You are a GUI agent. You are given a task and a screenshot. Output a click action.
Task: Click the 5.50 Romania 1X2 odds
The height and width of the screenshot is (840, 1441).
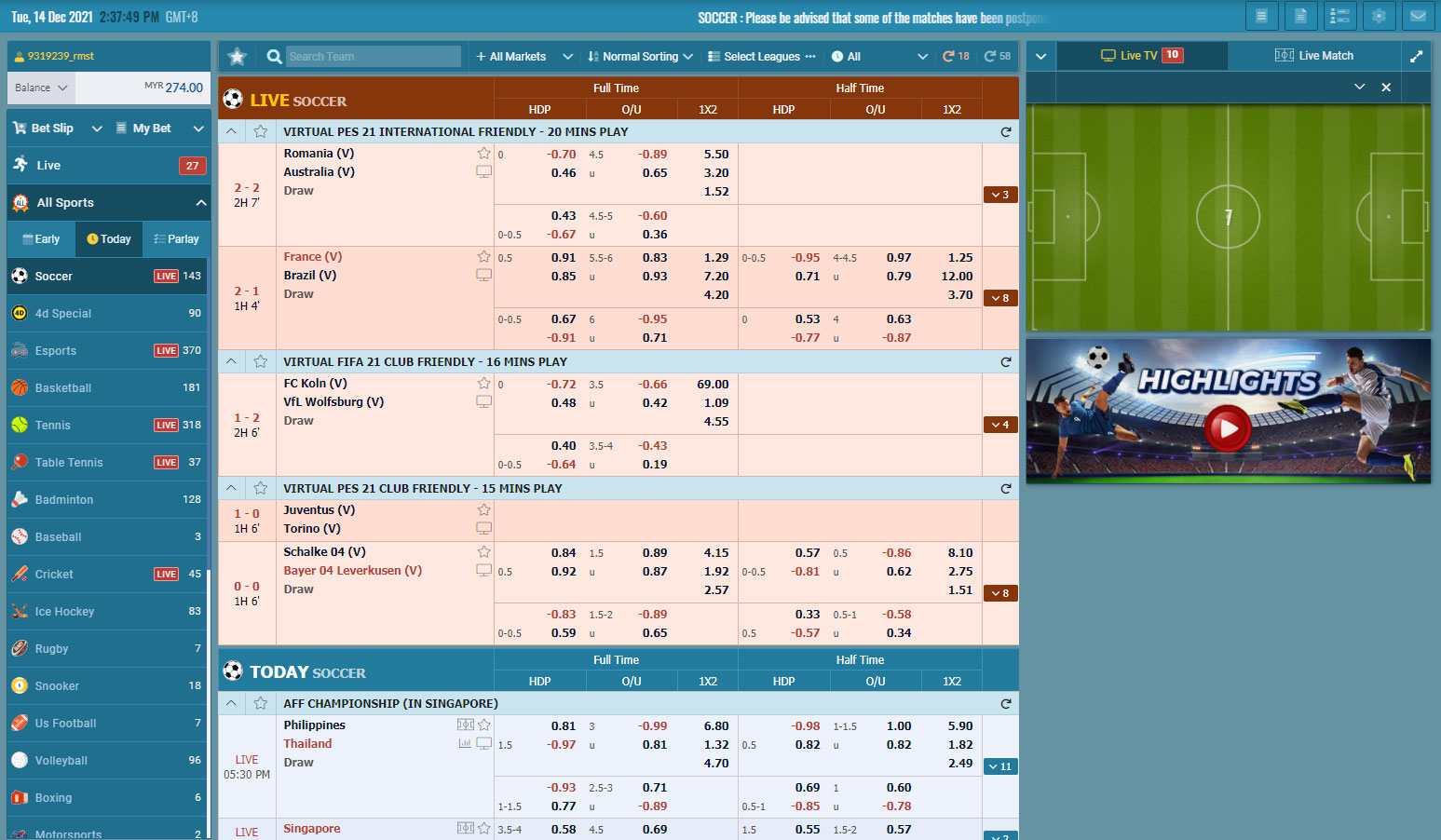(715, 155)
